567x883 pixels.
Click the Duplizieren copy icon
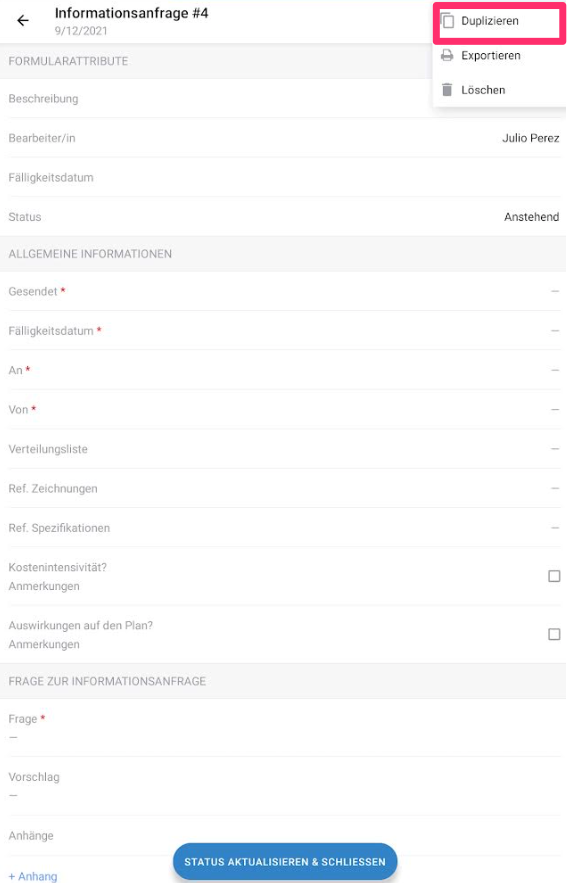tap(447, 21)
